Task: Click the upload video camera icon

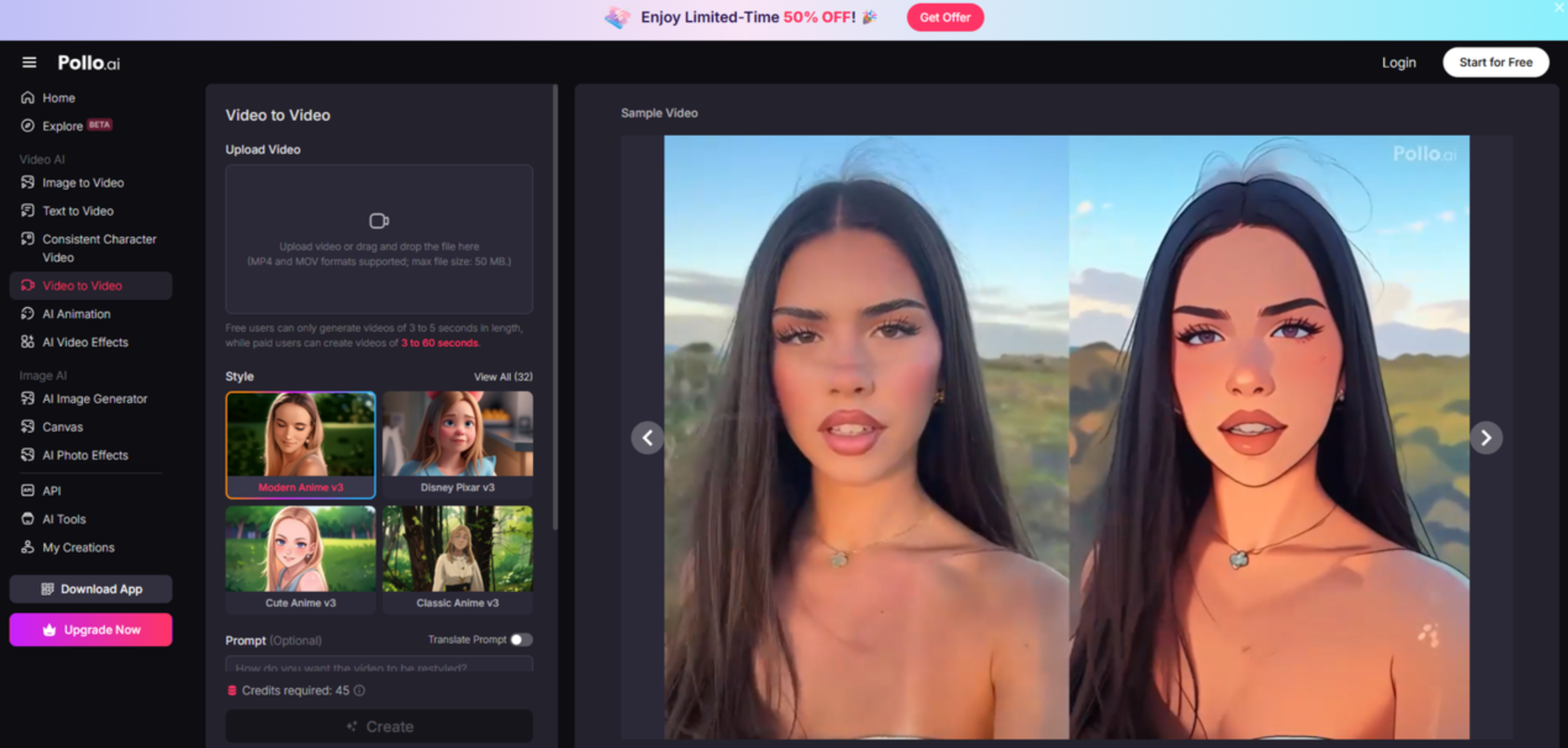Action: click(378, 221)
